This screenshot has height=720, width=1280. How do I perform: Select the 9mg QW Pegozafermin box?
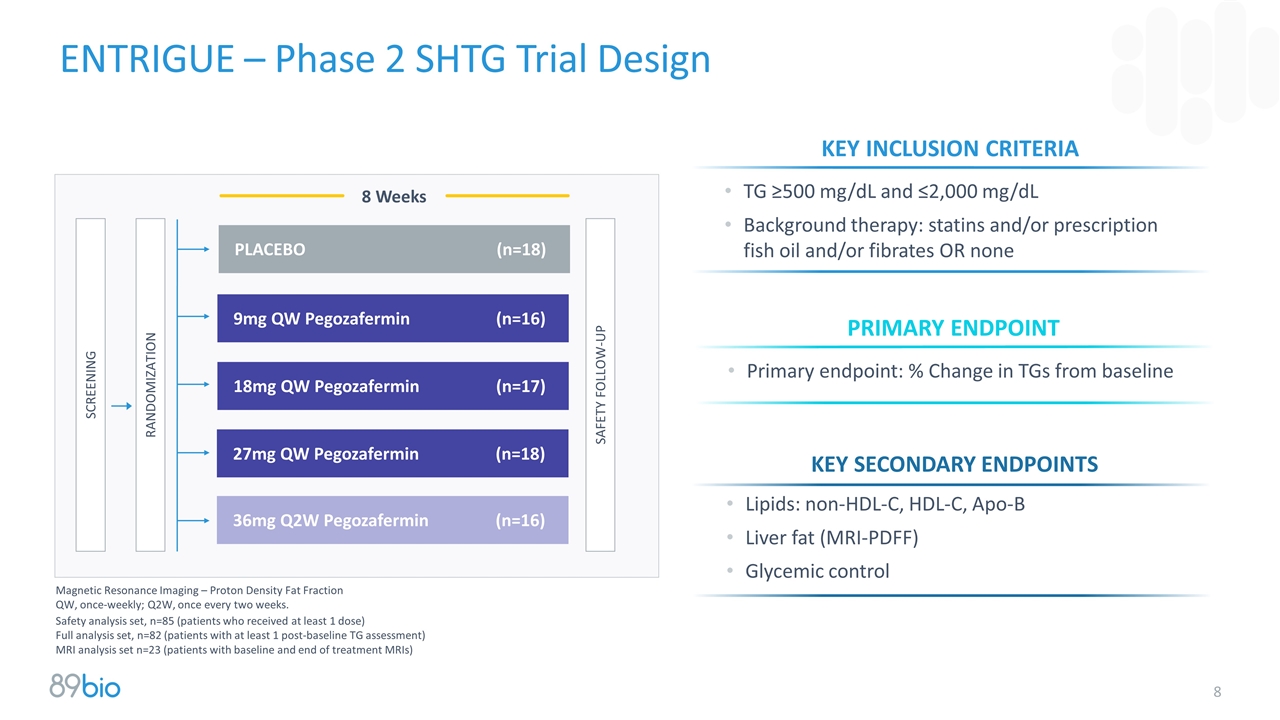[393, 319]
